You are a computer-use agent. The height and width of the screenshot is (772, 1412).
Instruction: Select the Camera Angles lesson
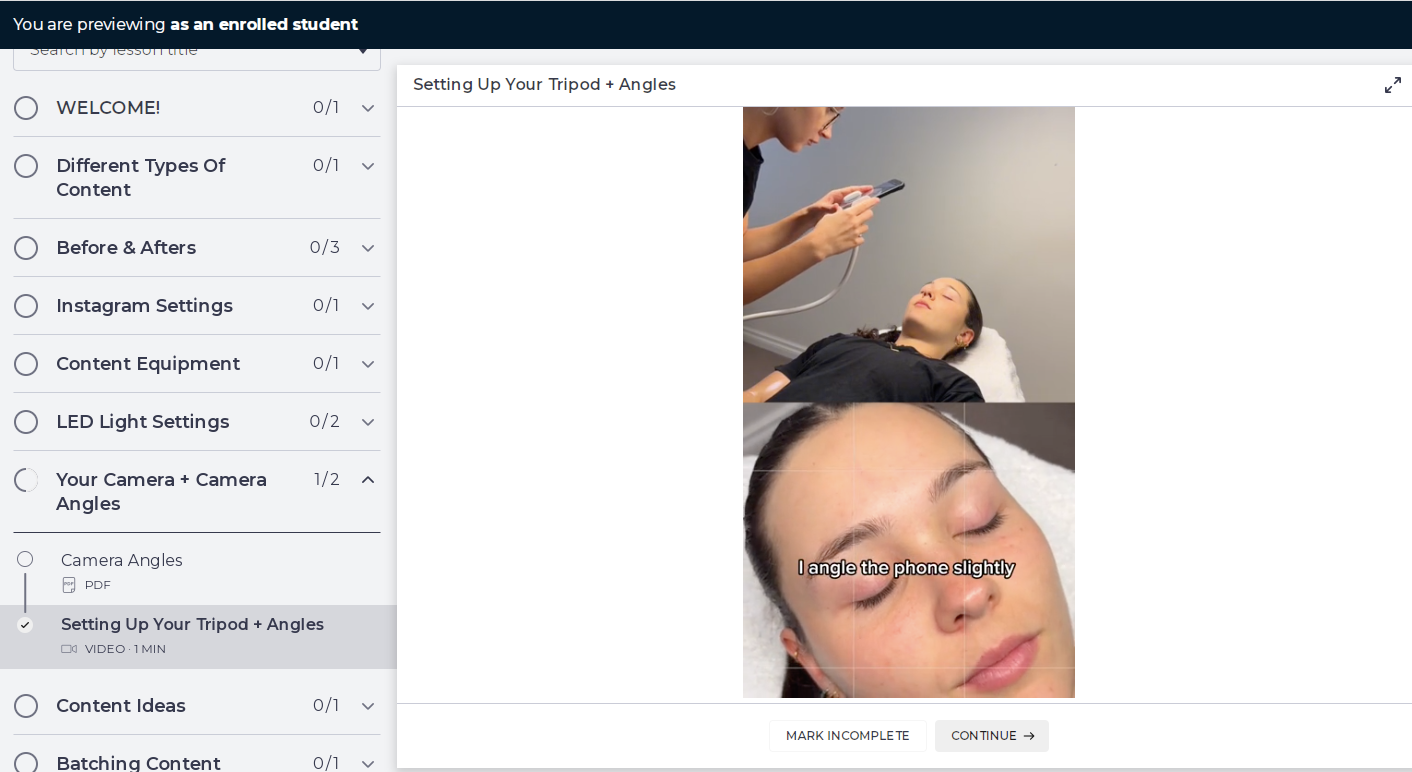[121, 560]
